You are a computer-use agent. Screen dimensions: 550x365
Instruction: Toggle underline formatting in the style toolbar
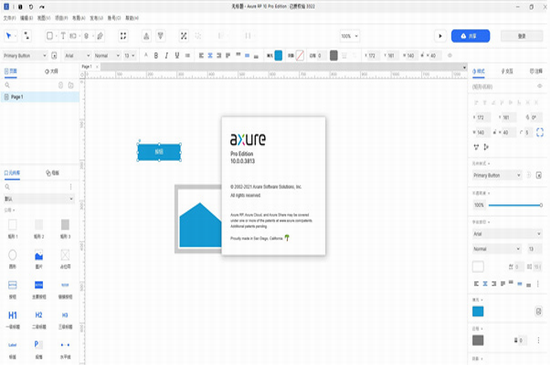(177, 55)
